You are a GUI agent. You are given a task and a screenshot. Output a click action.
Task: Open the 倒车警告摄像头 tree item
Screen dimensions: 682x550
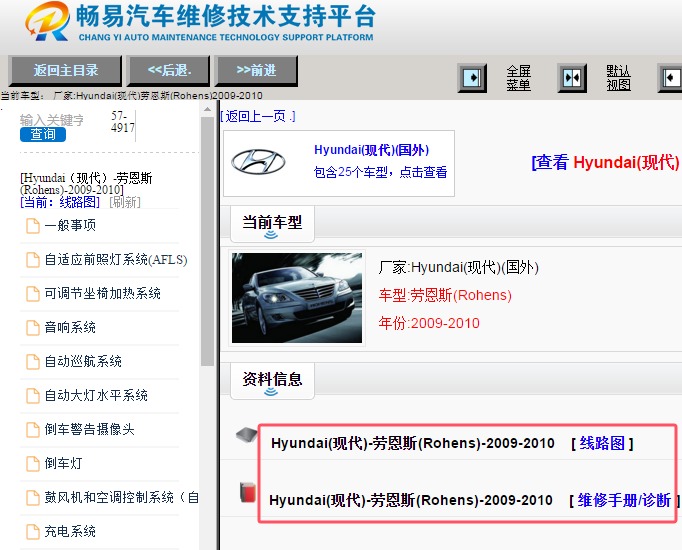click(x=89, y=430)
